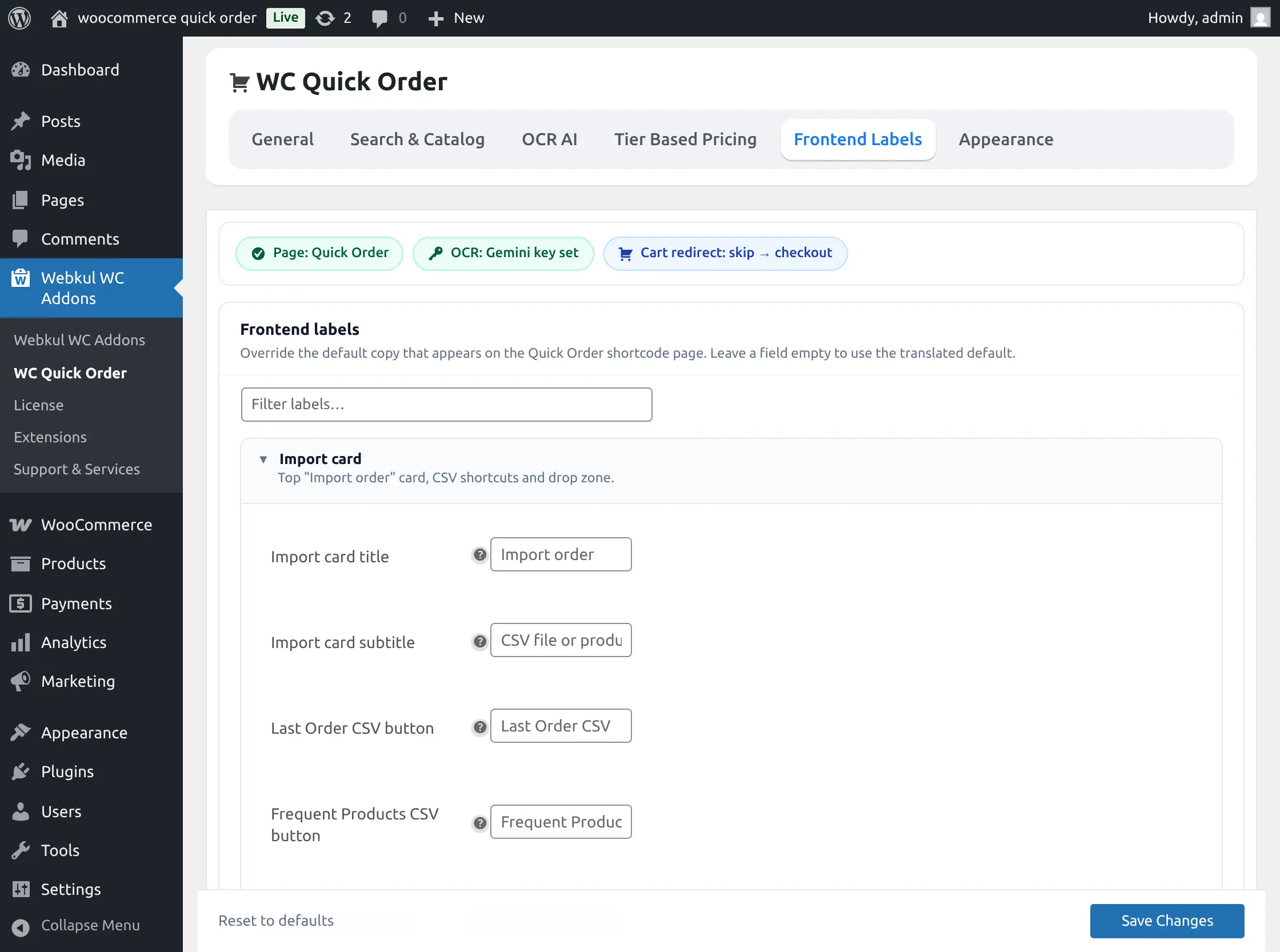Image resolution: width=1280 pixels, height=952 pixels.
Task: Focus the Import card subtitle field
Action: [561, 640]
